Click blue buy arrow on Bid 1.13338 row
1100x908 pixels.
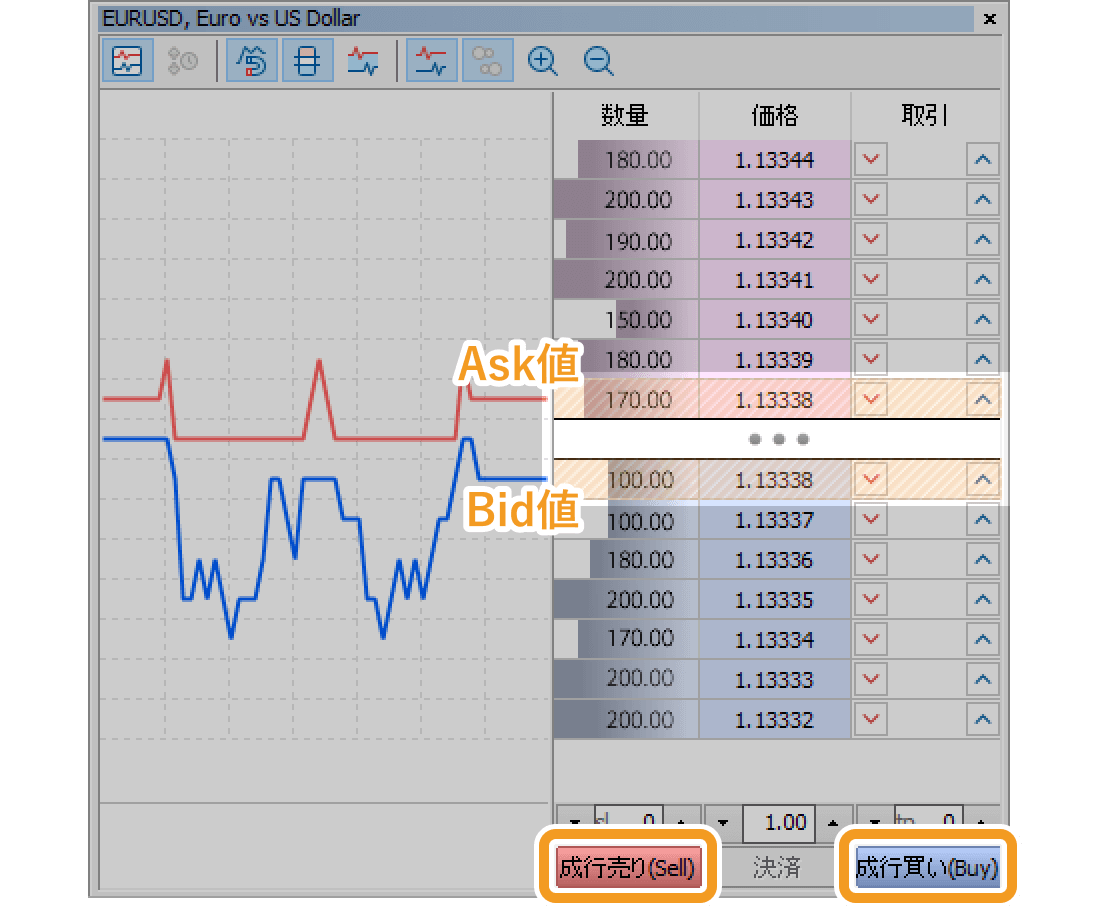(983, 480)
